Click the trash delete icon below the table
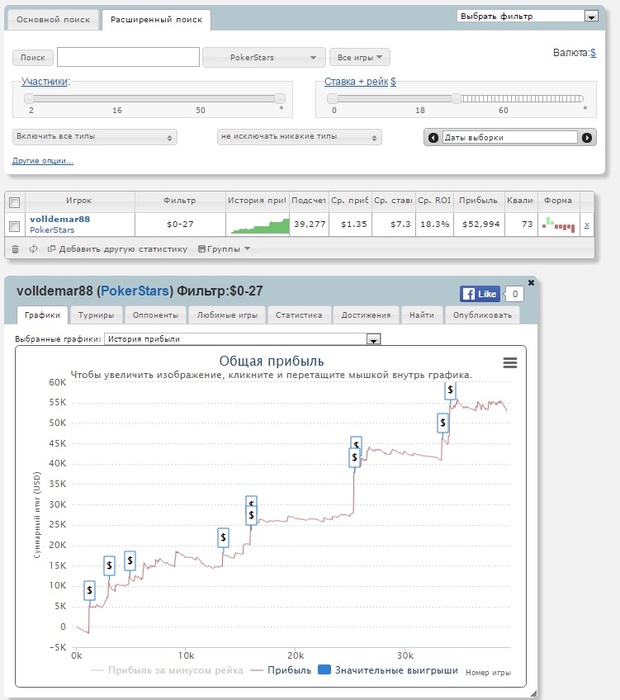This screenshot has width=620, height=700. tap(15, 249)
